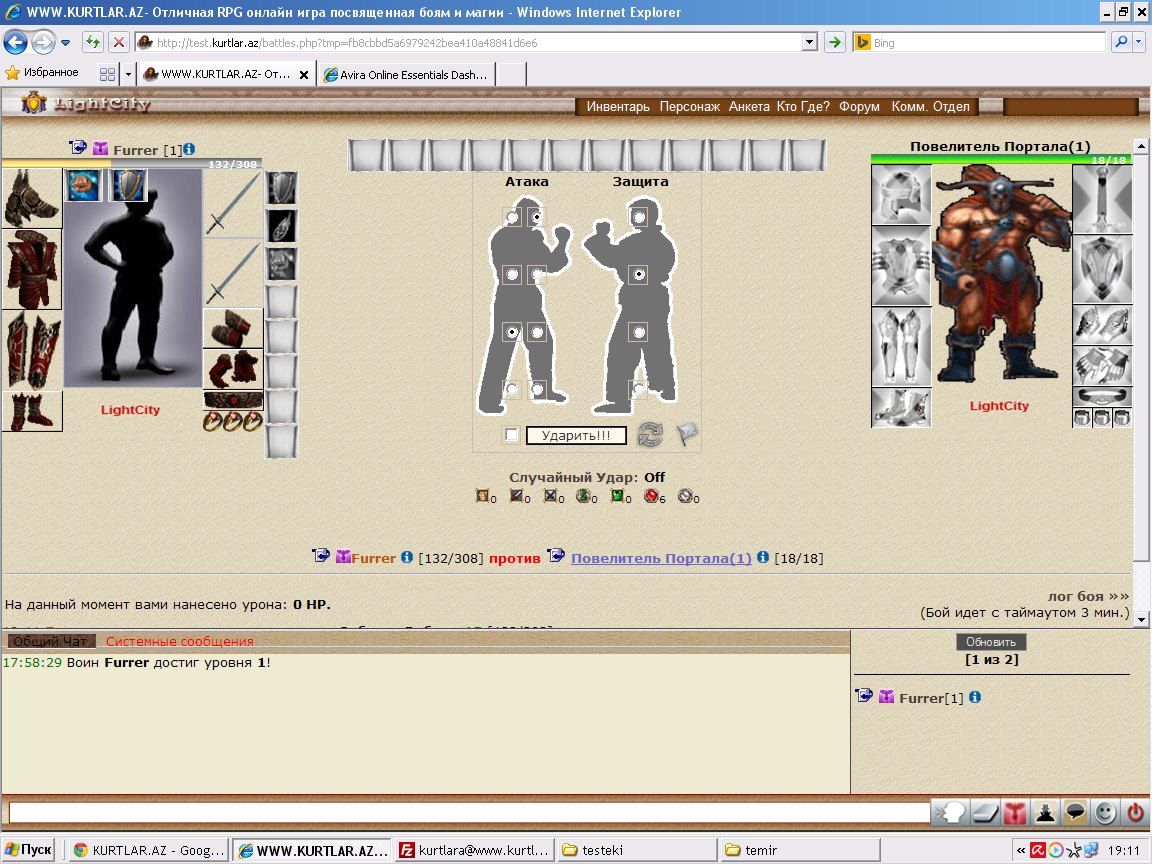Open the Пуск start button
The width and height of the screenshot is (1152, 864).
[29, 850]
